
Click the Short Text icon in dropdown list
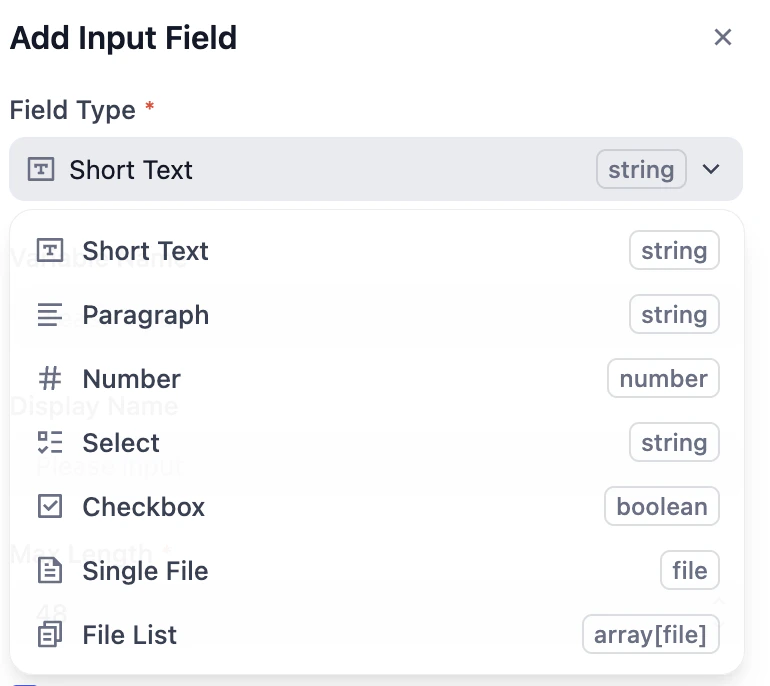pos(49,251)
